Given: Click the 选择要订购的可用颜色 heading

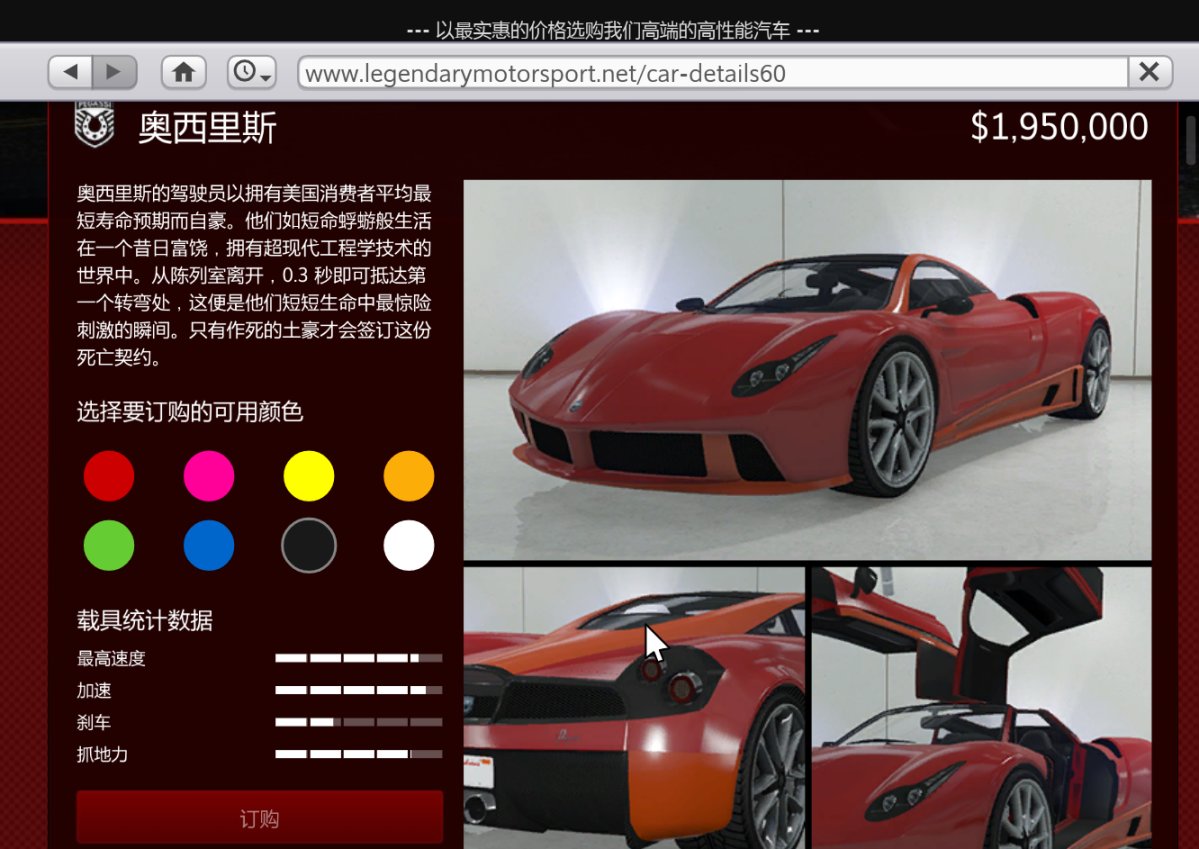Looking at the screenshot, I should click(190, 412).
